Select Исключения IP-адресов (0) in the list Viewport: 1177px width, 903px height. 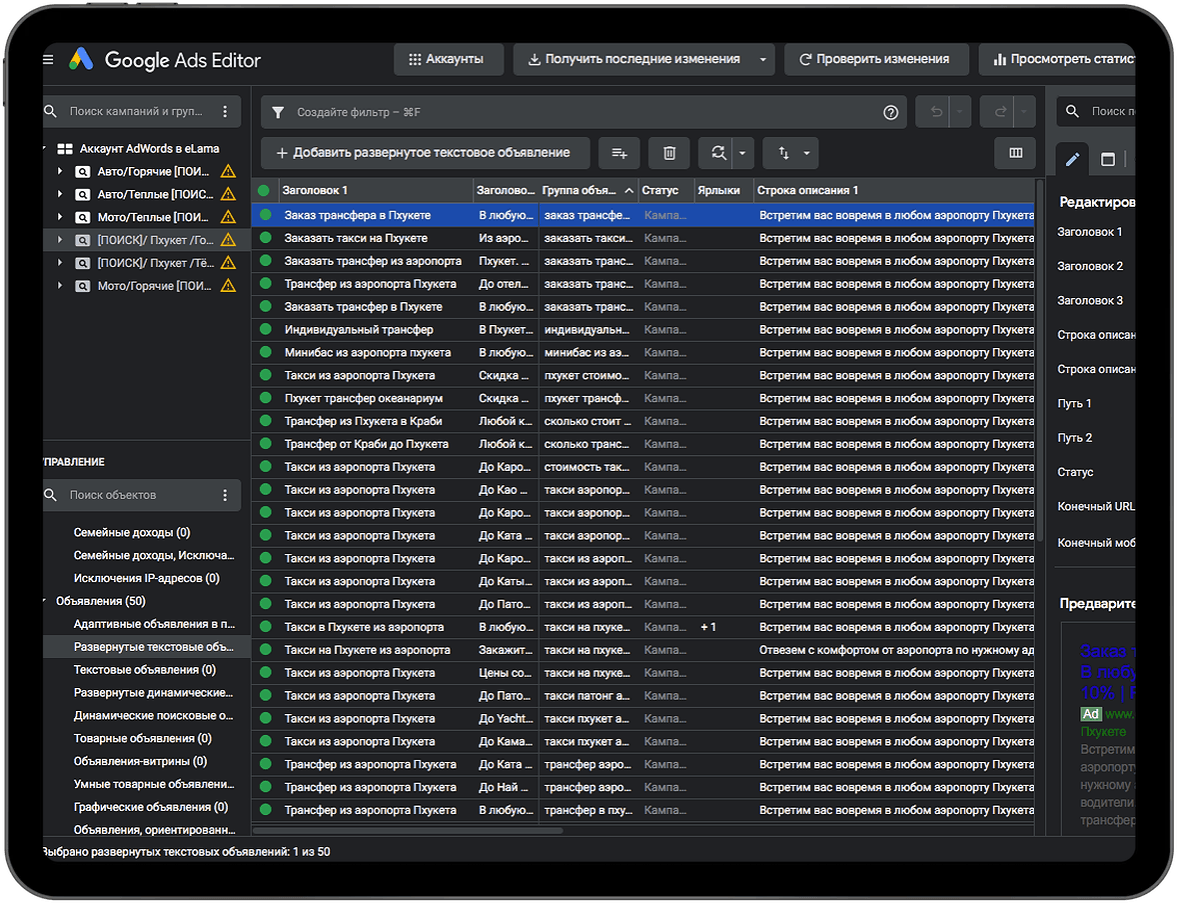146,578
